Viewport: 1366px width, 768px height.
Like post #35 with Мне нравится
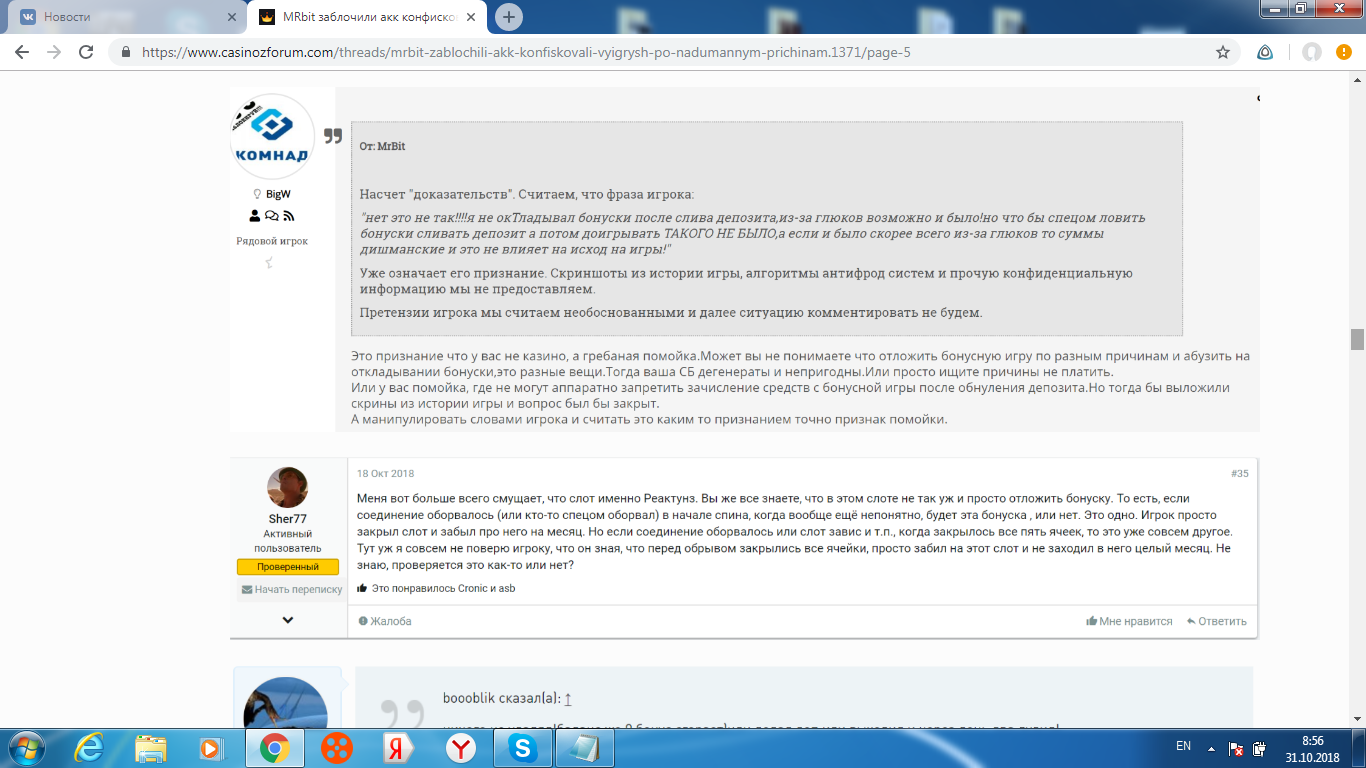pos(1129,621)
